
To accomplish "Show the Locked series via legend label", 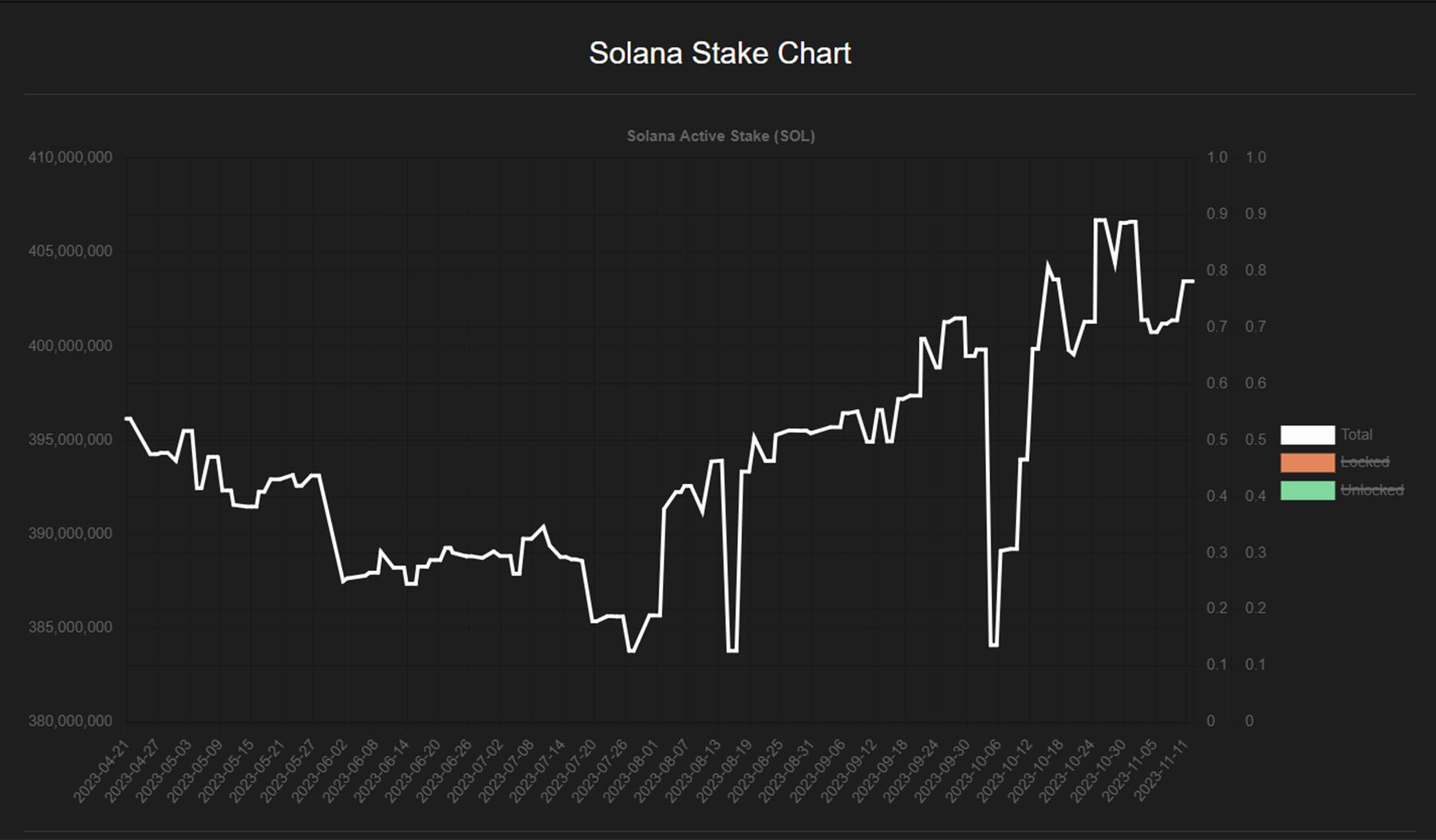I will 1364,462.
